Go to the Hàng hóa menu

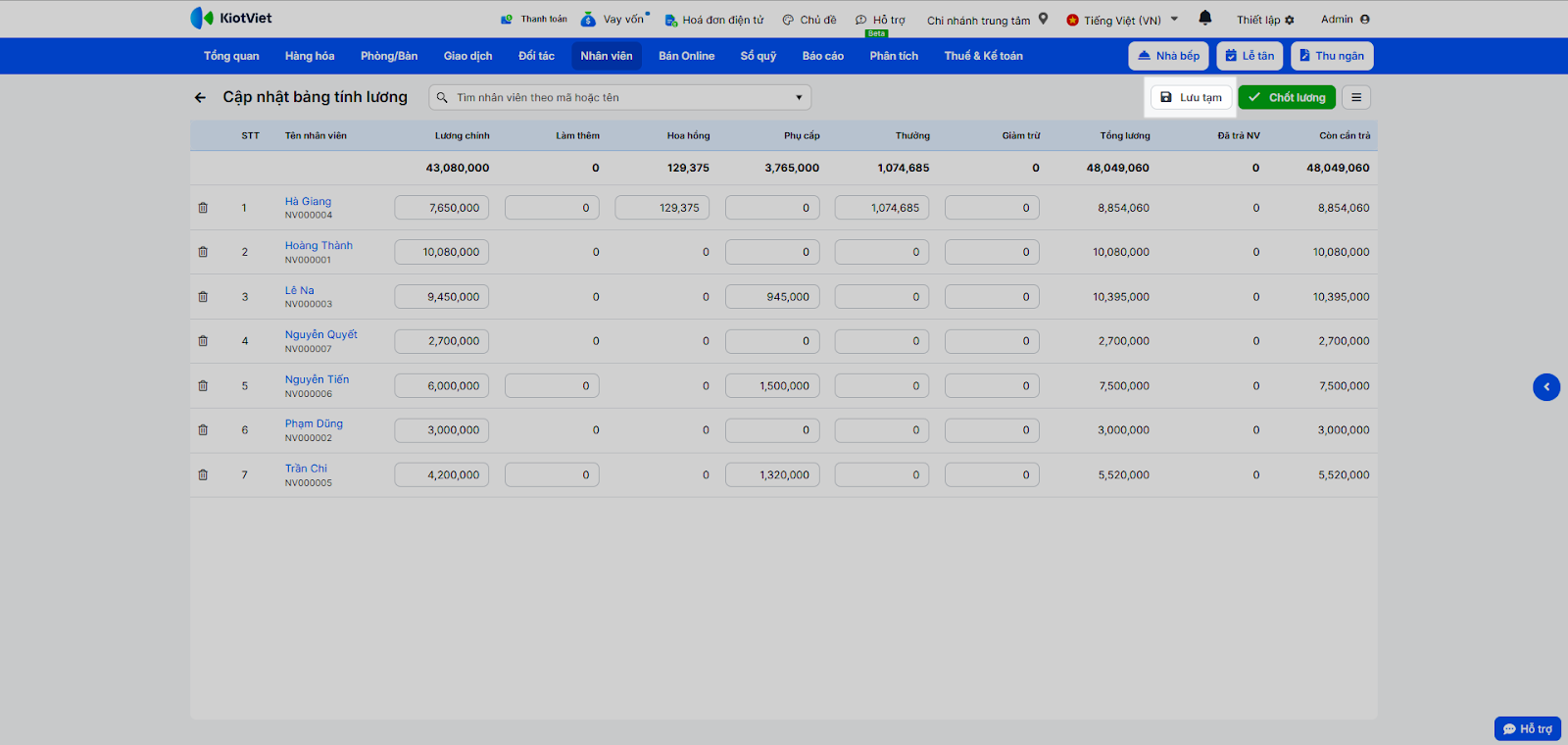(310, 56)
